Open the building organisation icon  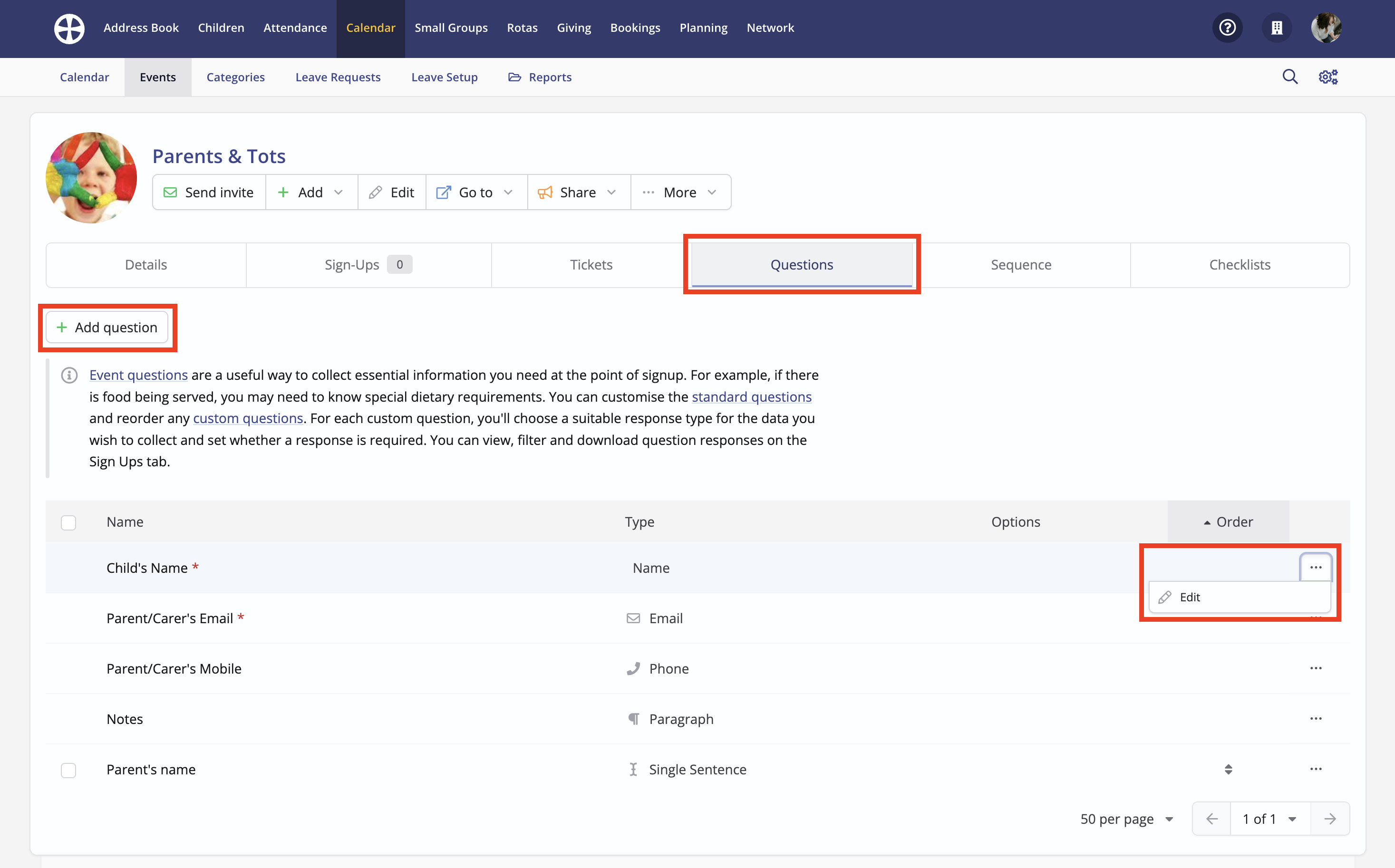click(x=1276, y=28)
